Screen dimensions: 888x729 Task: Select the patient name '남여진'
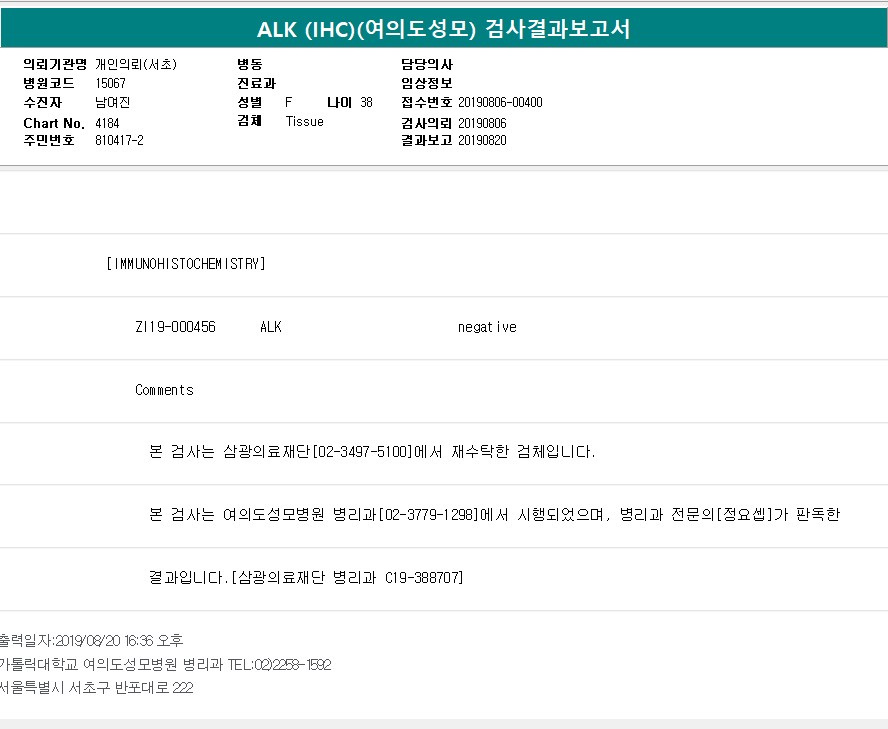pos(113,103)
